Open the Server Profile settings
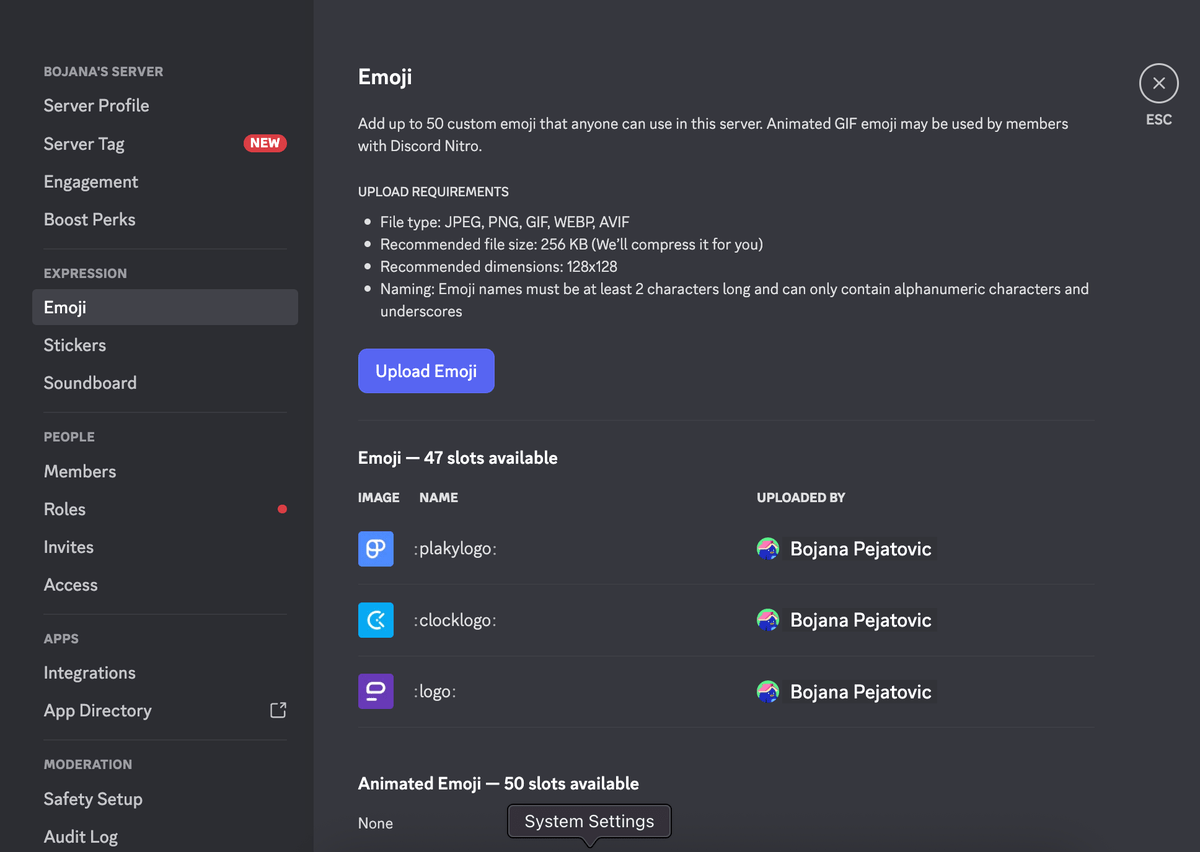This screenshot has width=1200, height=852. coord(96,105)
